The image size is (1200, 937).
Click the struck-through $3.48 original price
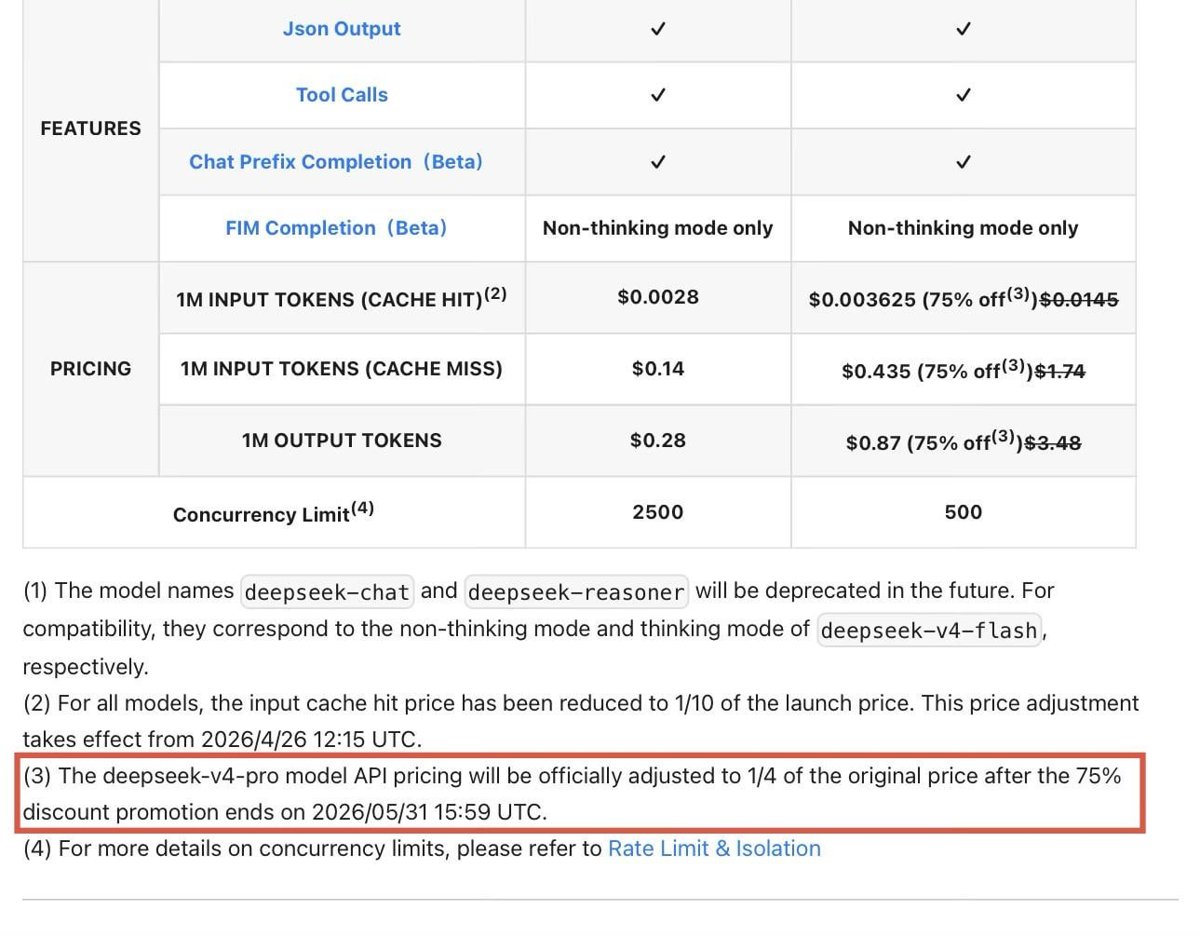pyautogui.click(x=1052, y=443)
